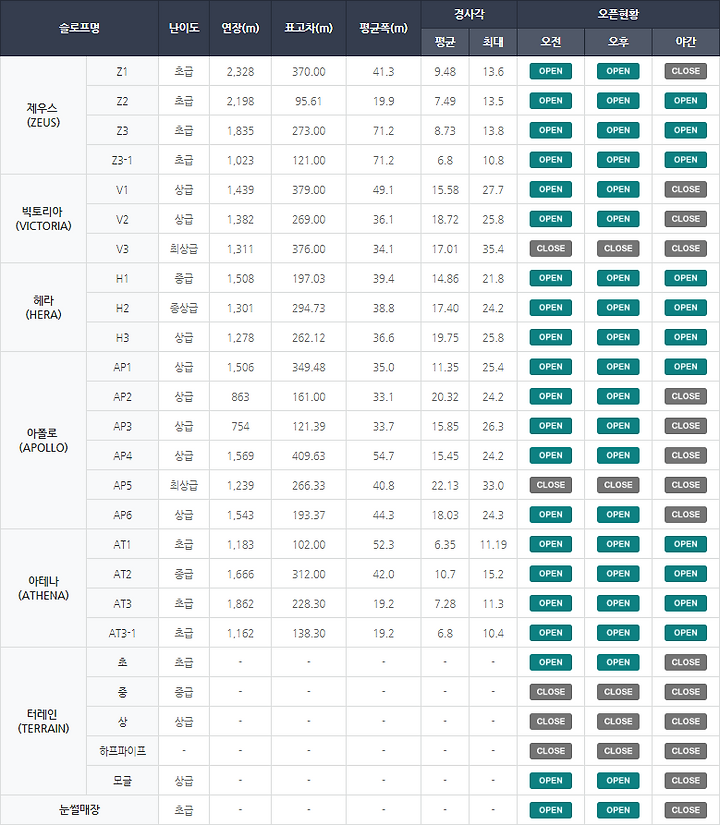Click the 눈썰매장 night CLOSE badge
The image size is (720, 825).
[685, 810]
